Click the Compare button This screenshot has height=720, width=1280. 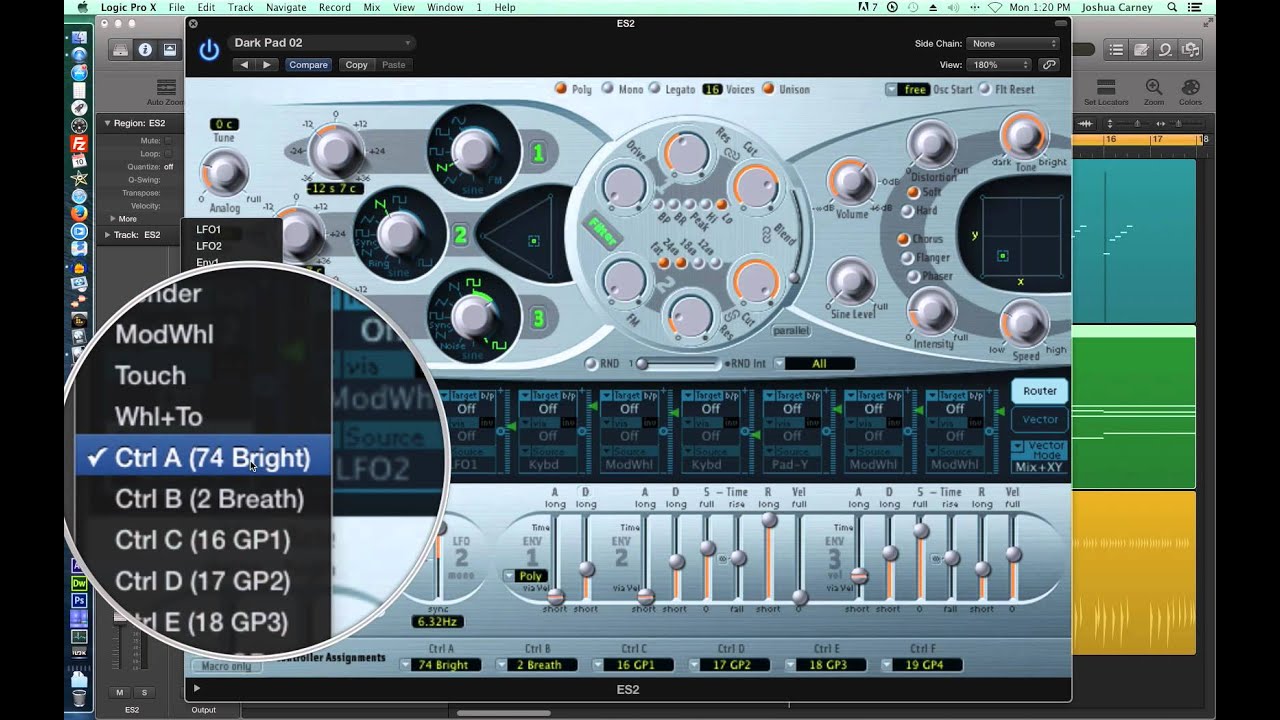click(x=308, y=65)
